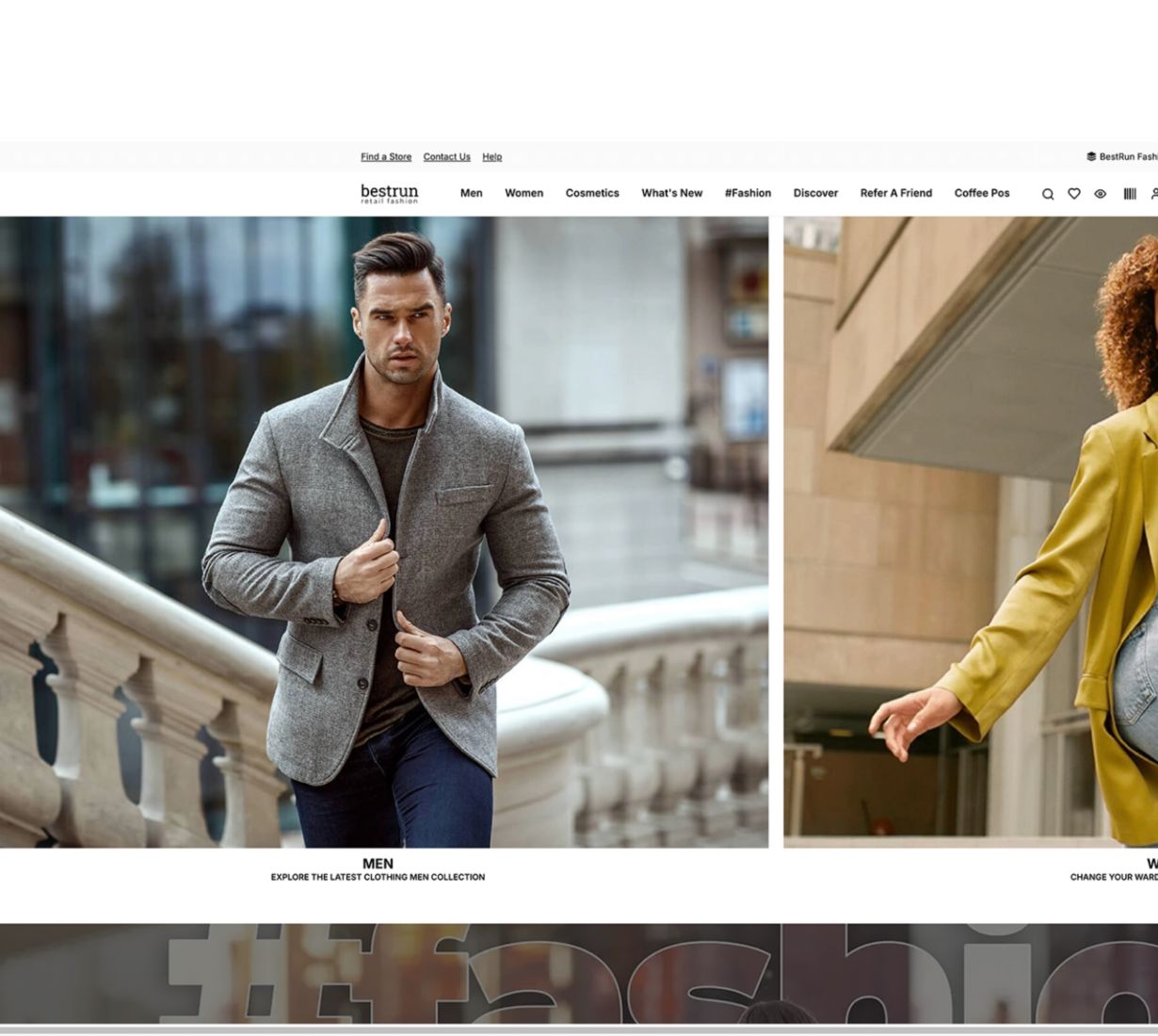Open Coffee Pos menu item
1158x1036 pixels.
982,193
